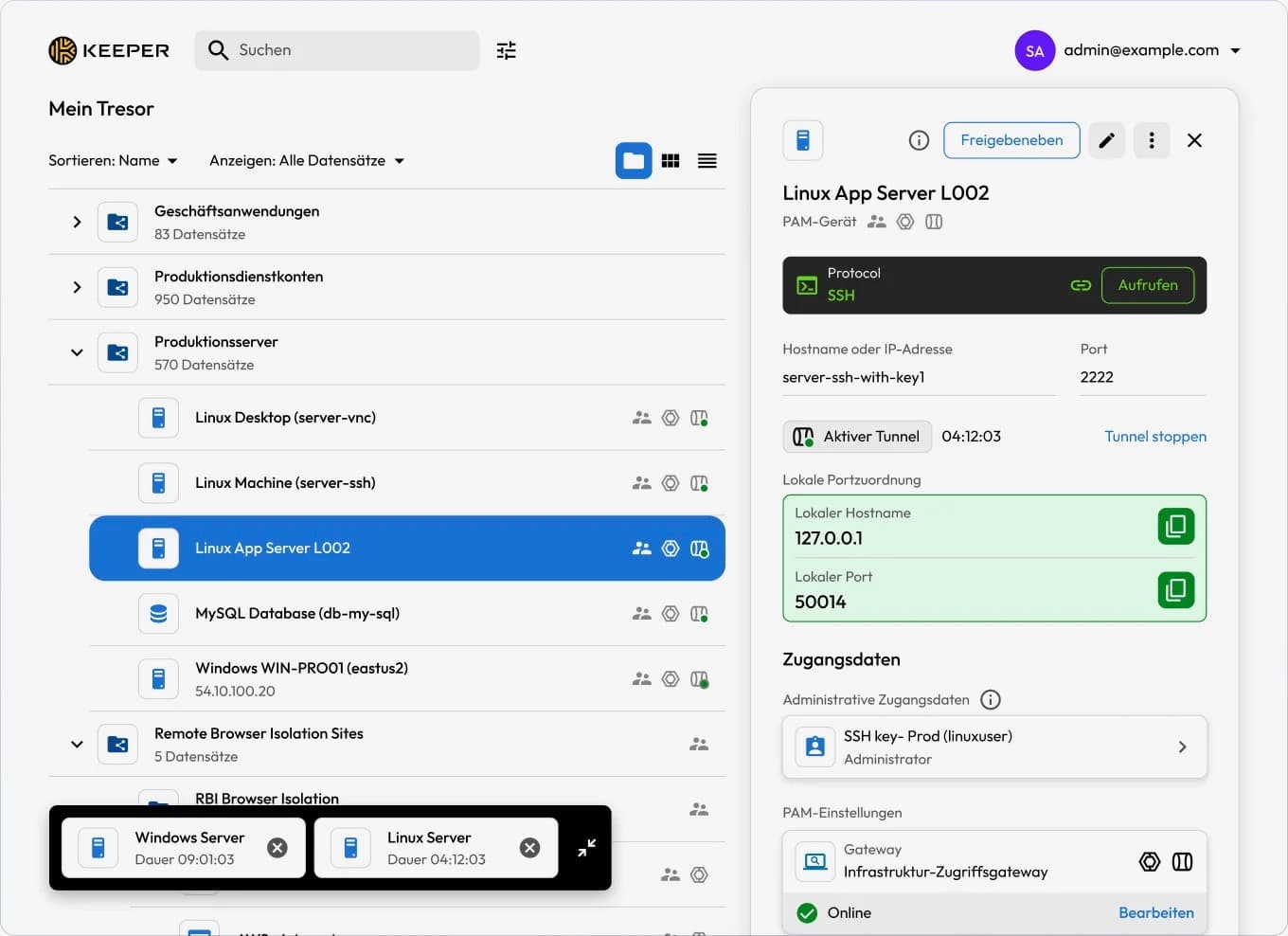1288x936 pixels.
Task: Select the MySQL Database (db-my-sql) record
Action: (x=407, y=614)
